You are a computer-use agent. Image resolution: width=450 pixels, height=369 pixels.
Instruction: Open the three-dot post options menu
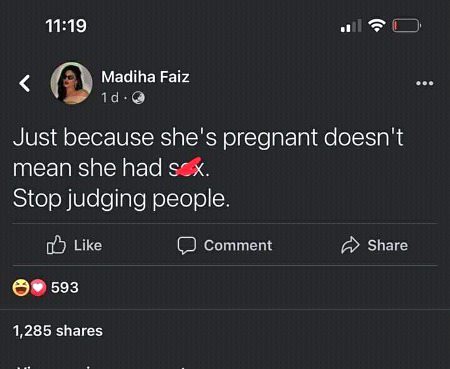pyautogui.click(x=424, y=83)
